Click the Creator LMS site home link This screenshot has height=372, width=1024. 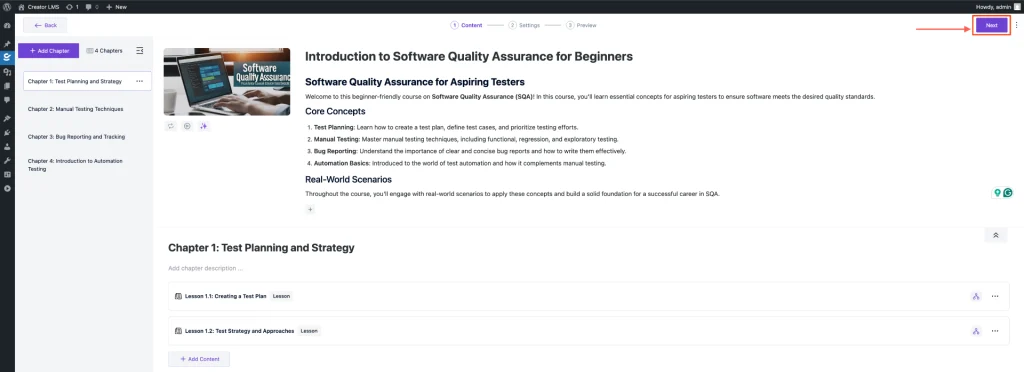[39, 7]
